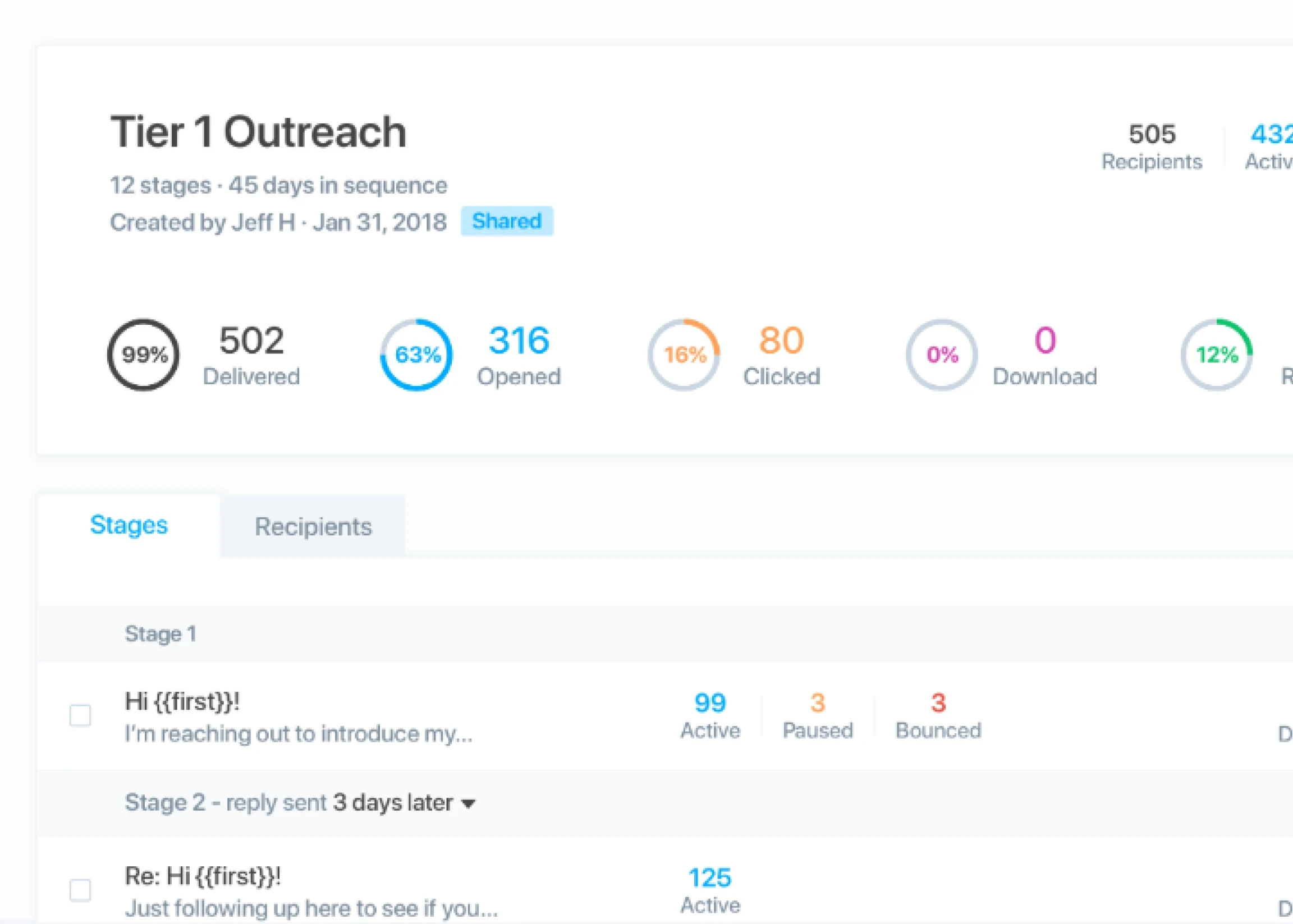Click the 16% clicked progress ring

pos(684,355)
